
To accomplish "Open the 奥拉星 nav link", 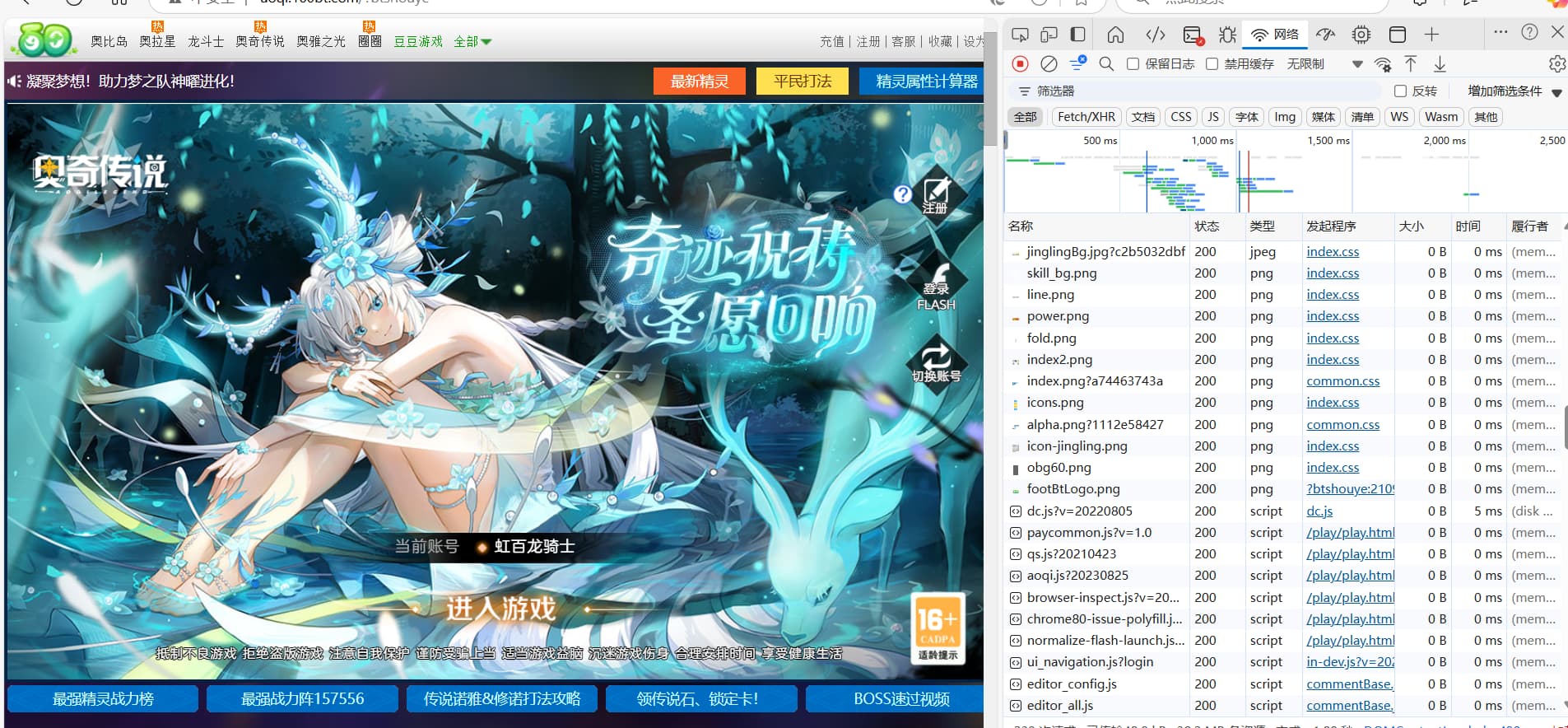I will 157,41.
